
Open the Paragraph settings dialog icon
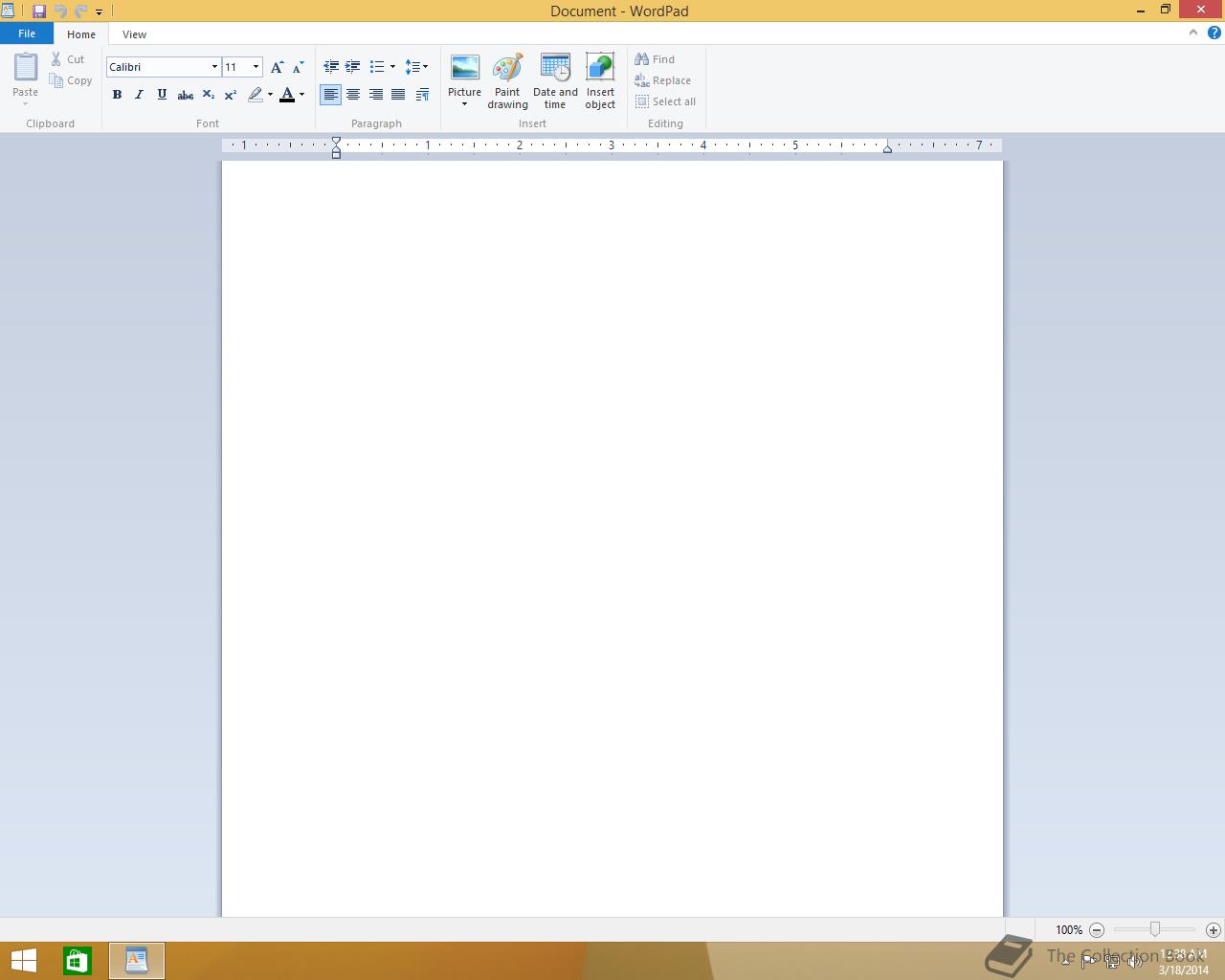(422, 95)
